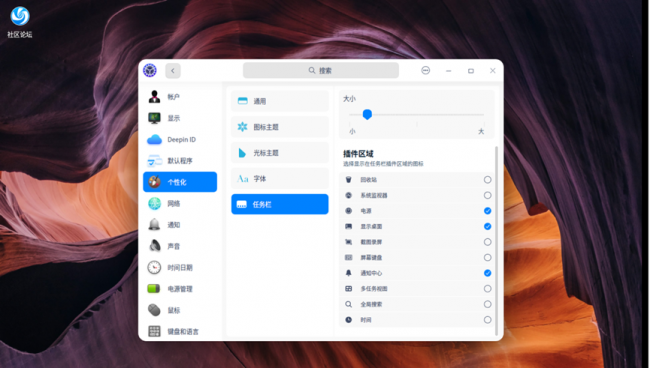This screenshot has width=650, height=368.
Task: Click the Control Center logo in title bar
Action: (x=150, y=70)
